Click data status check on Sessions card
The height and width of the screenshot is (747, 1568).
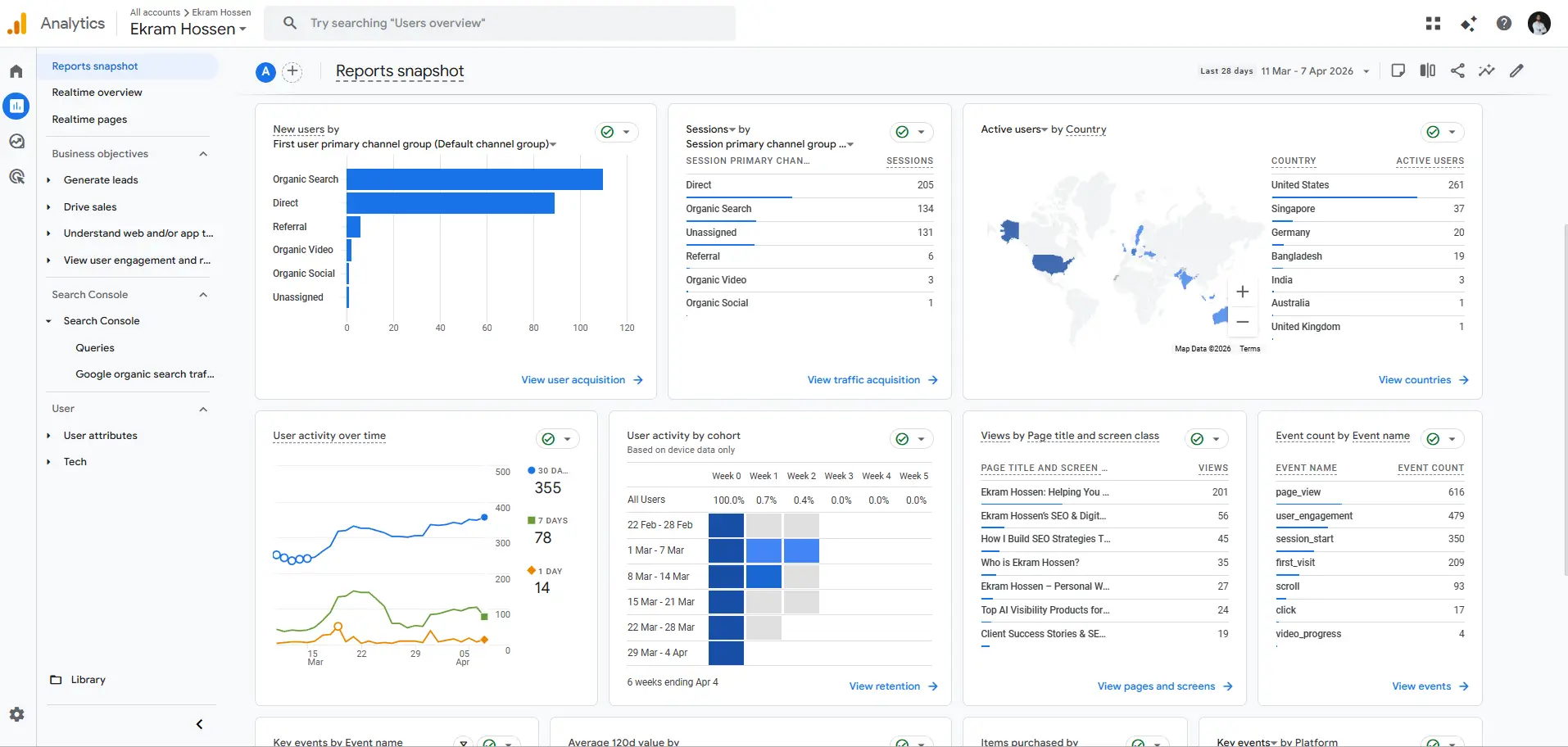click(x=902, y=132)
